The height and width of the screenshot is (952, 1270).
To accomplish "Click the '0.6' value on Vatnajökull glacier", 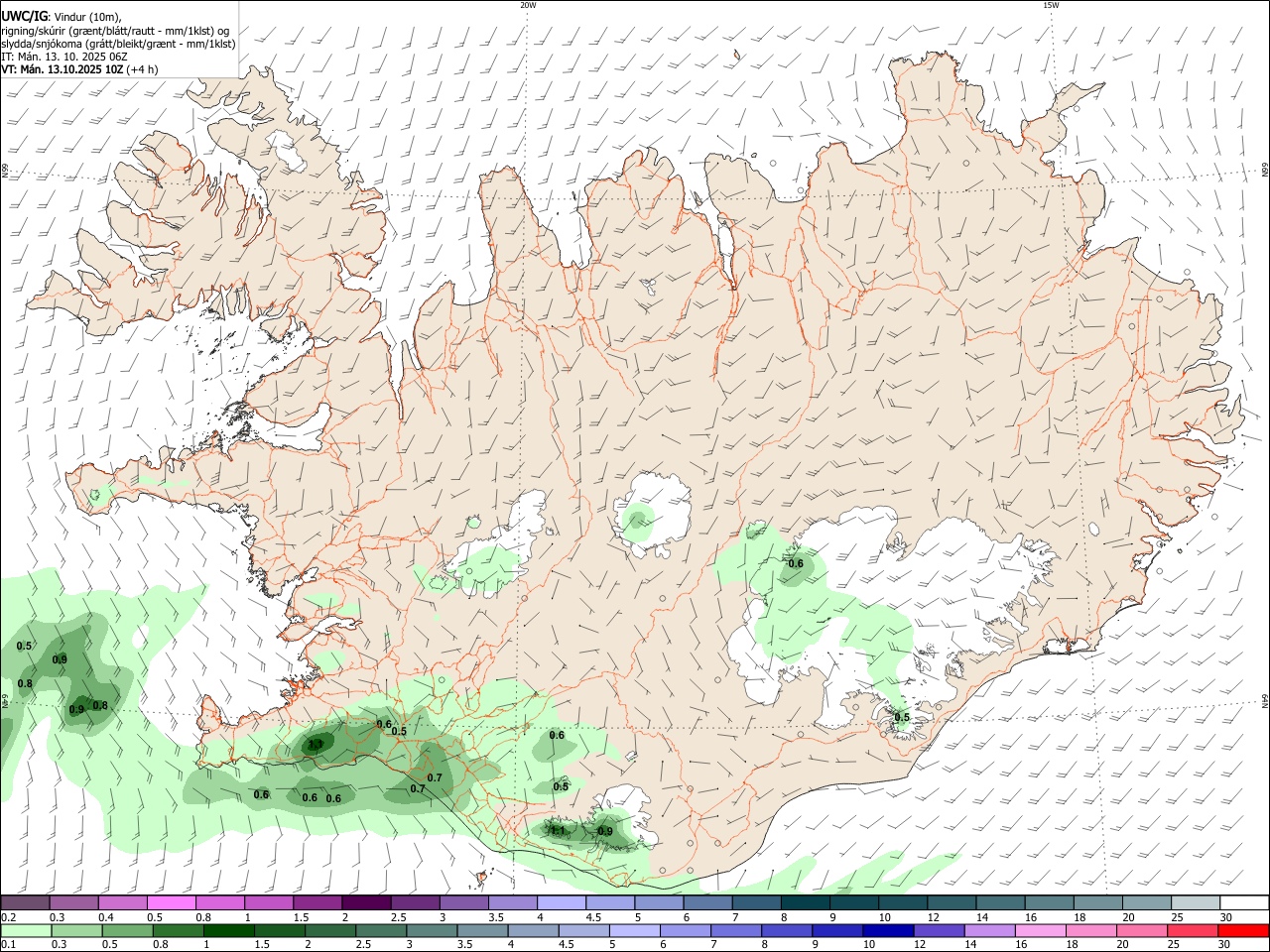I will coord(795,563).
